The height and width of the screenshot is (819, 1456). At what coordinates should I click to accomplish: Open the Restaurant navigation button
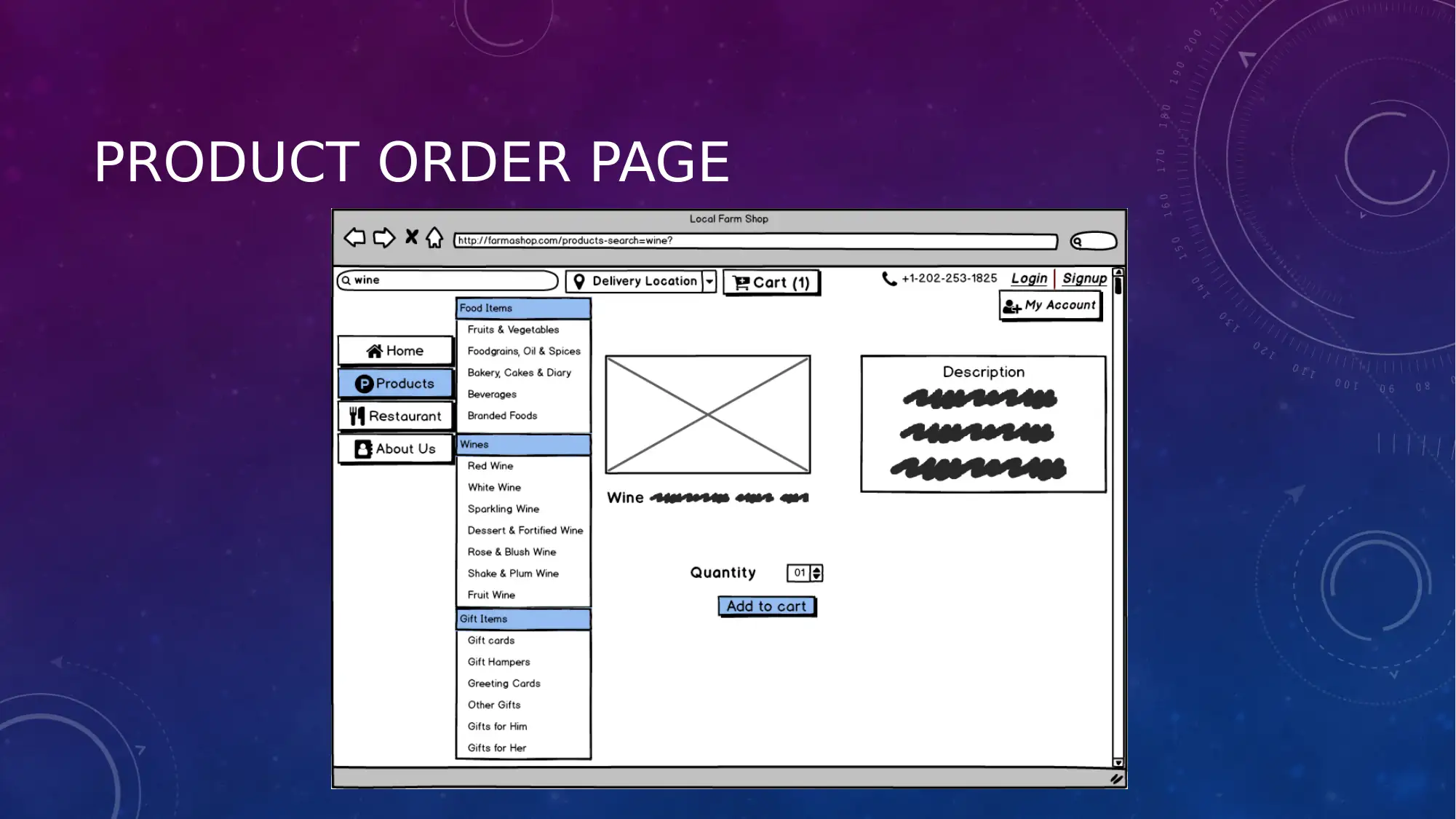pyautogui.click(x=395, y=416)
